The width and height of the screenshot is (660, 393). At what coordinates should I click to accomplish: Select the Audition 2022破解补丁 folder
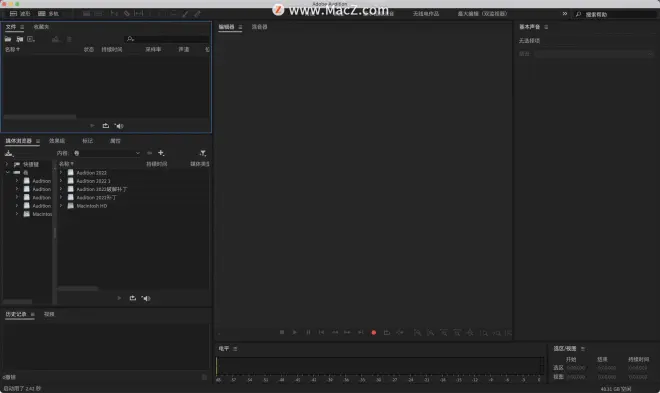pos(101,189)
